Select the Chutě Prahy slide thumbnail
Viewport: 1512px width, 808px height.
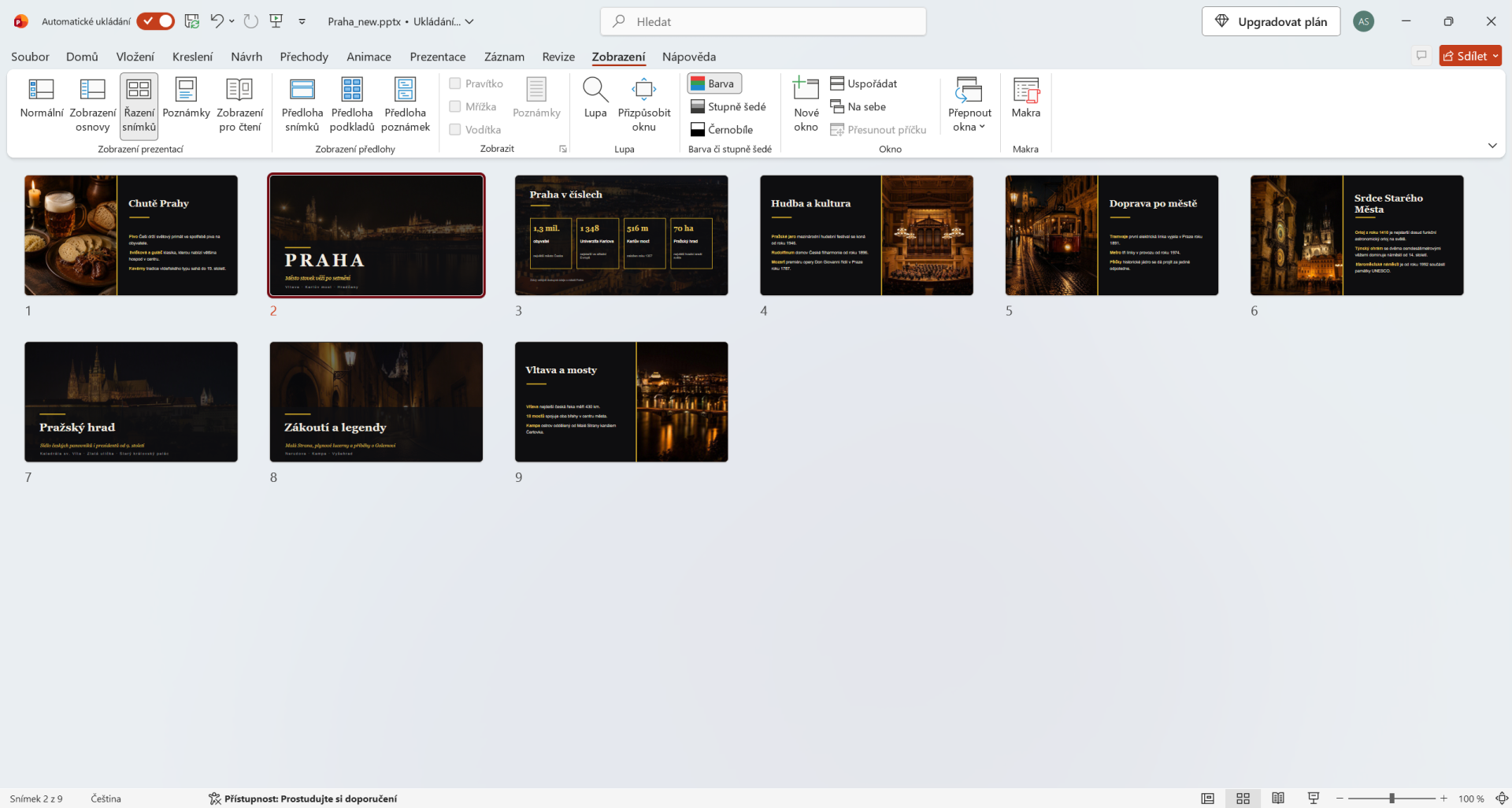point(131,235)
